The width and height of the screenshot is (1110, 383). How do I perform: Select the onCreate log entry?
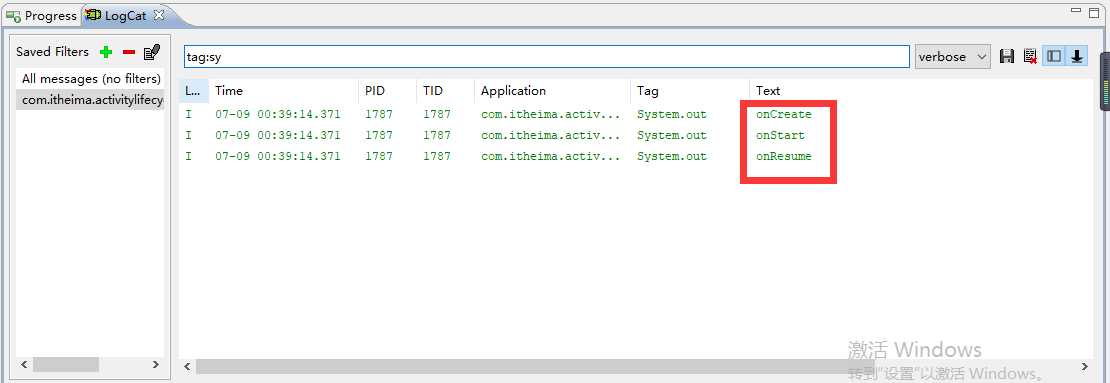635,114
